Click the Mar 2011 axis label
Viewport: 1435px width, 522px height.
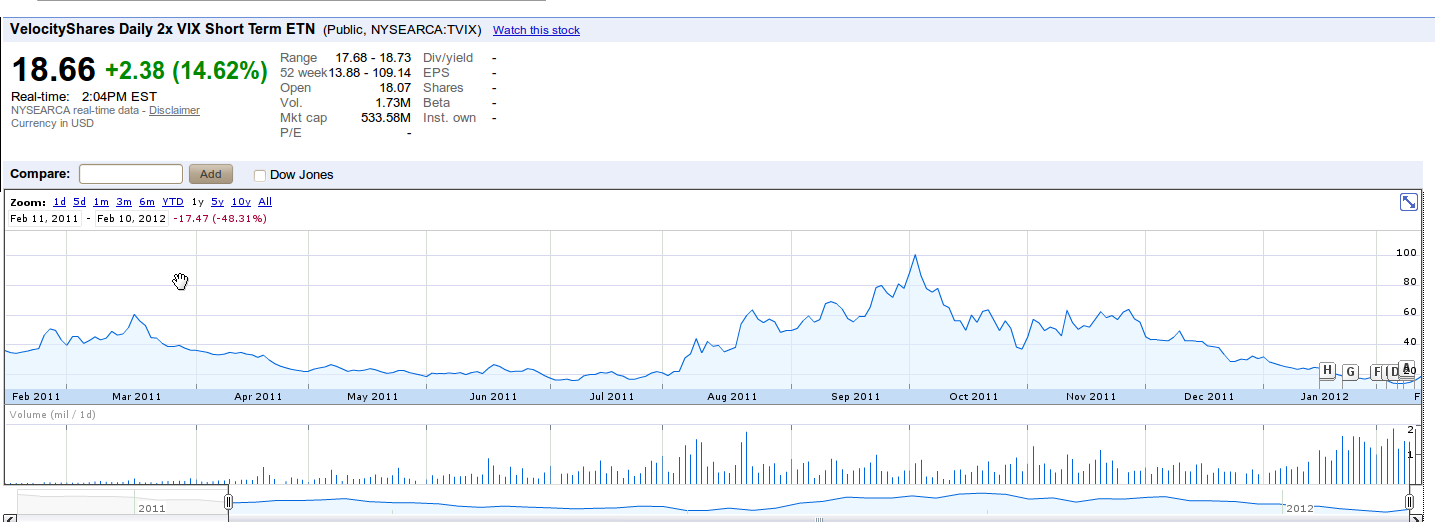(x=137, y=397)
